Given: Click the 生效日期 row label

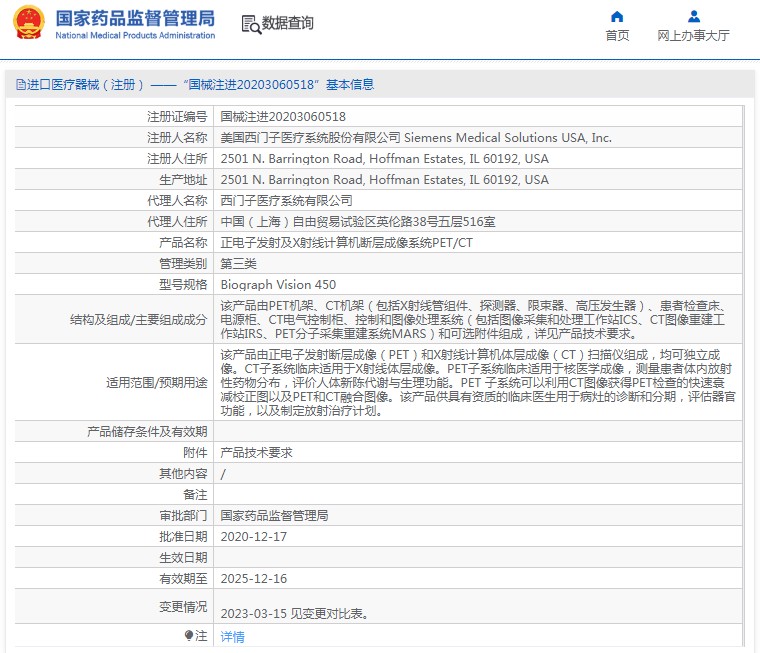Looking at the screenshot, I should 183,558.
